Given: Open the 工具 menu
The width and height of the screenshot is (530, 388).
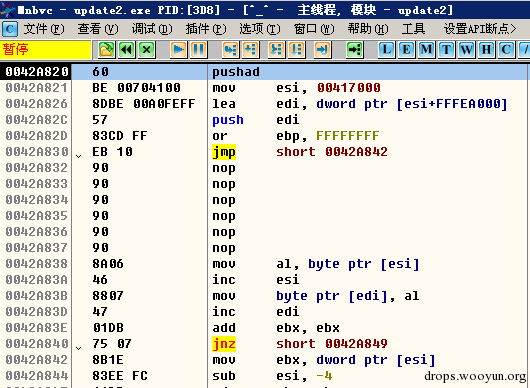Looking at the screenshot, I should (413, 29).
